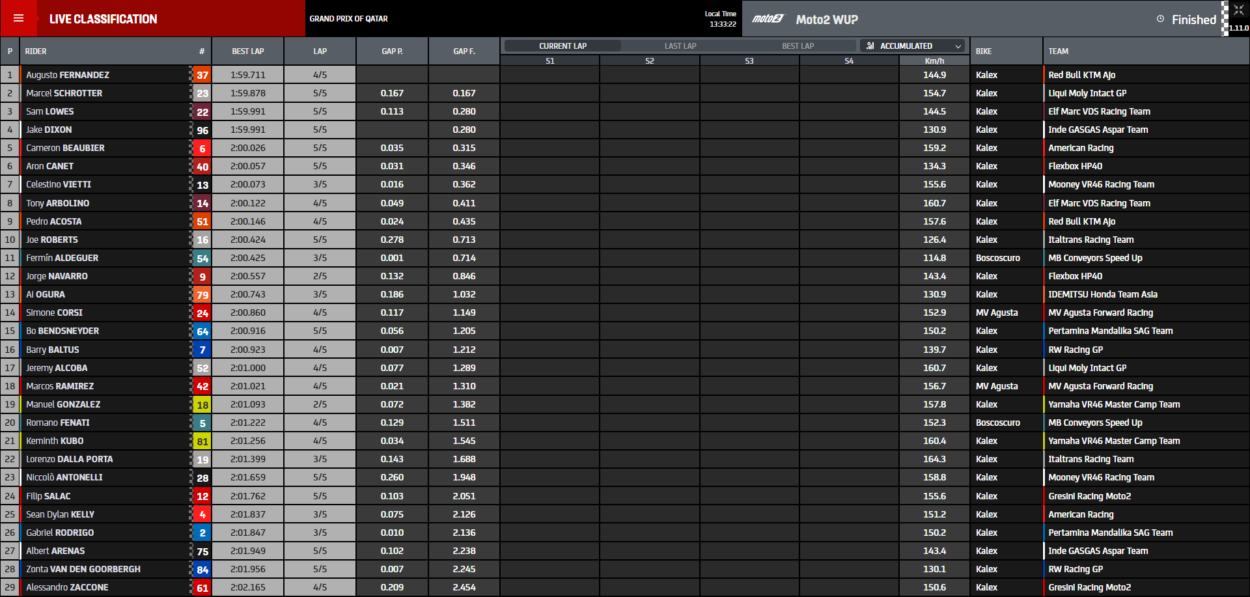This screenshot has width=1250, height=597.
Task: Switch to the CURRENT LAP tab
Action: (563, 46)
